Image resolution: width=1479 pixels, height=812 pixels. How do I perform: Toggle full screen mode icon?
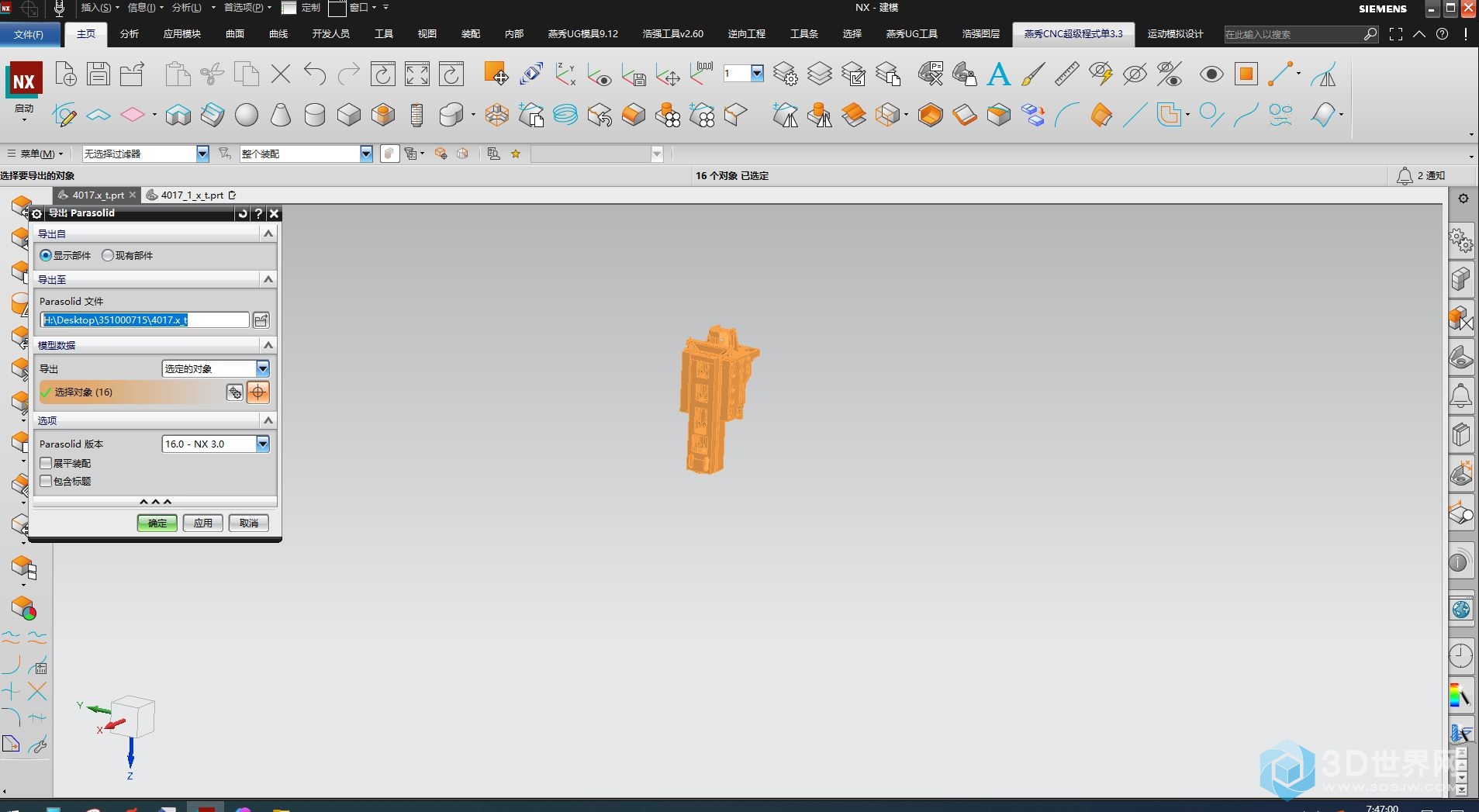point(1396,34)
